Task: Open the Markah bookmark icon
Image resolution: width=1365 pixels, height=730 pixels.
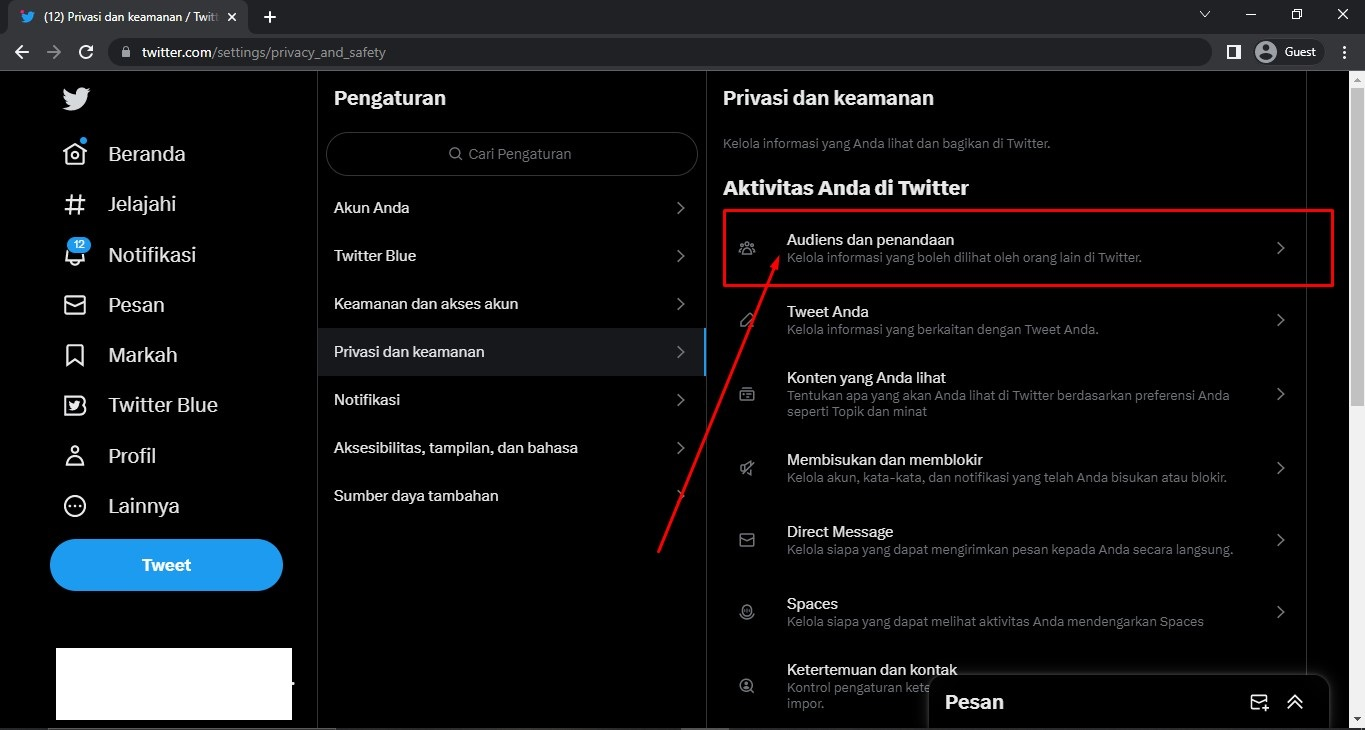Action: (x=75, y=355)
